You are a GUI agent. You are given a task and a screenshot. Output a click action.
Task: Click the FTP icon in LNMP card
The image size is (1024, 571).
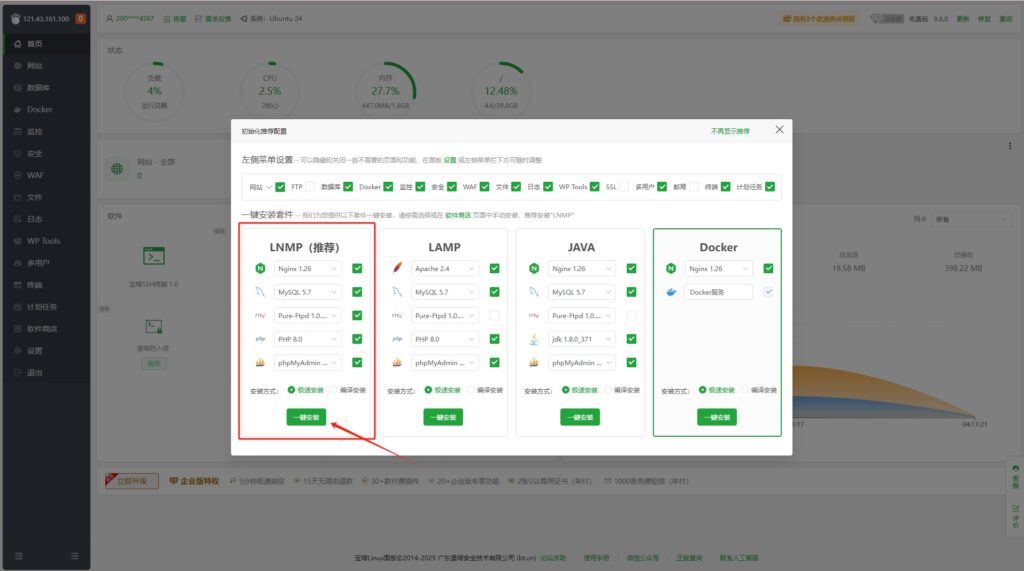(260, 316)
